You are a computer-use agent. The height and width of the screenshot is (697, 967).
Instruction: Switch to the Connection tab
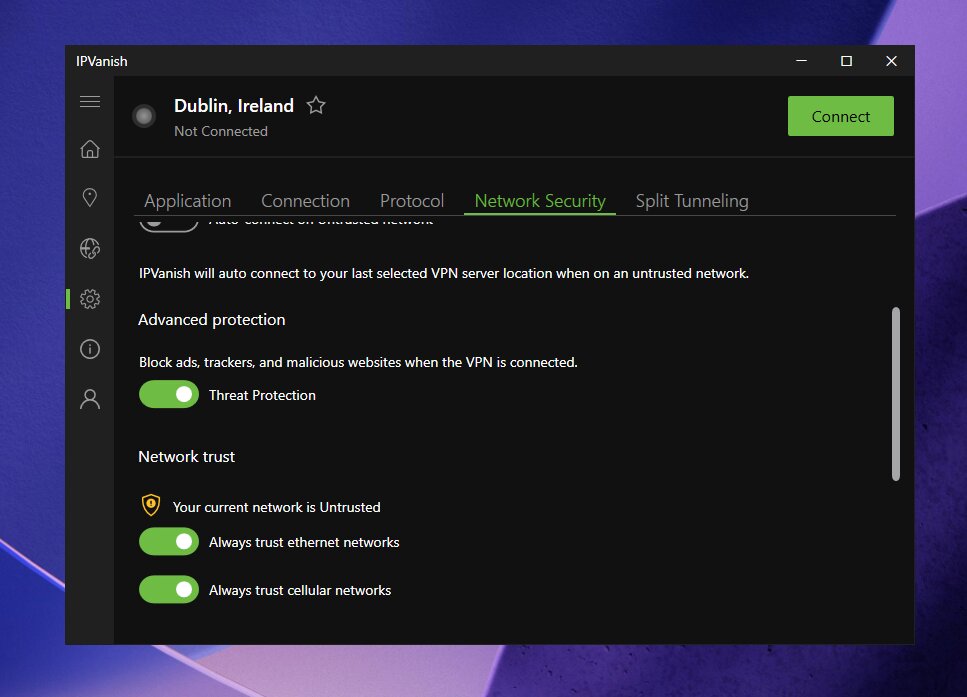tap(305, 201)
